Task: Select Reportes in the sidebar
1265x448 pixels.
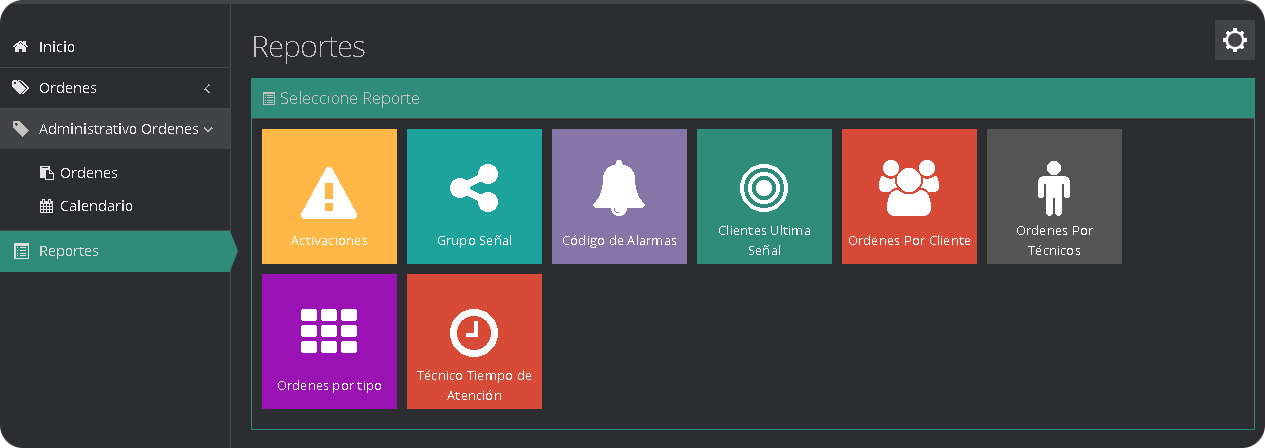Action: 69,251
